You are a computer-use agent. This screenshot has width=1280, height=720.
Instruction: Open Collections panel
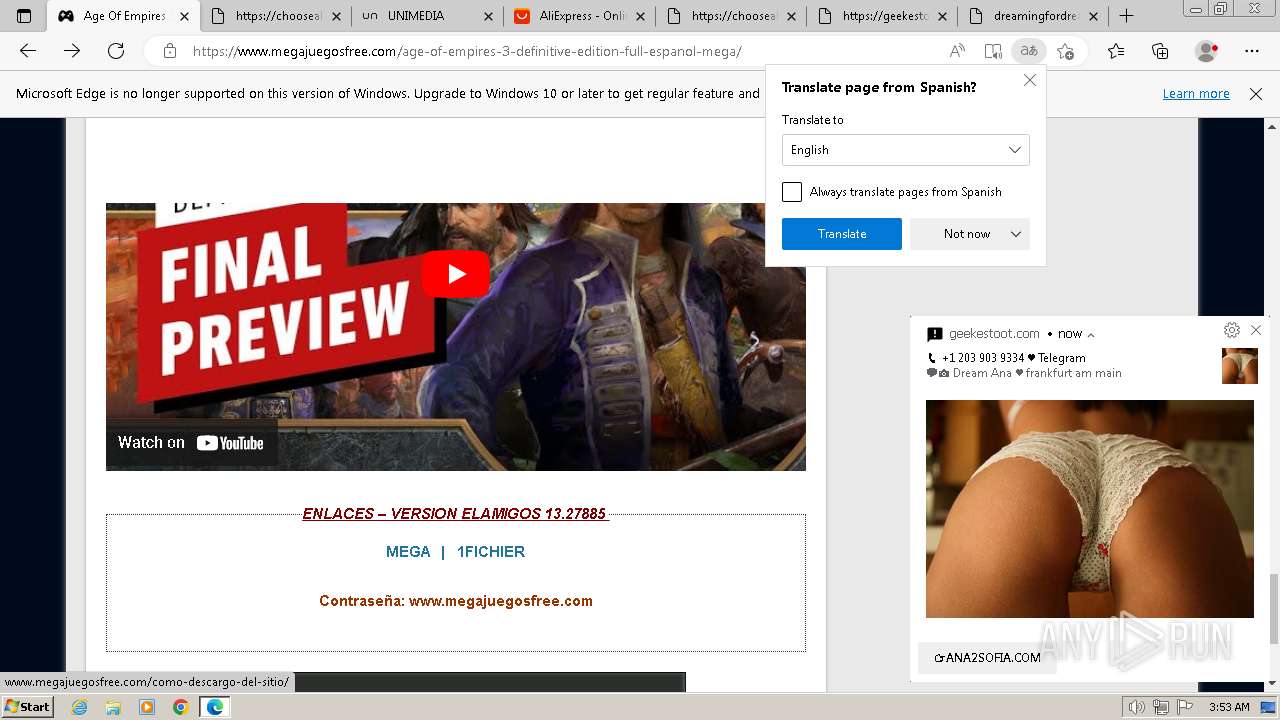pos(1160,51)
